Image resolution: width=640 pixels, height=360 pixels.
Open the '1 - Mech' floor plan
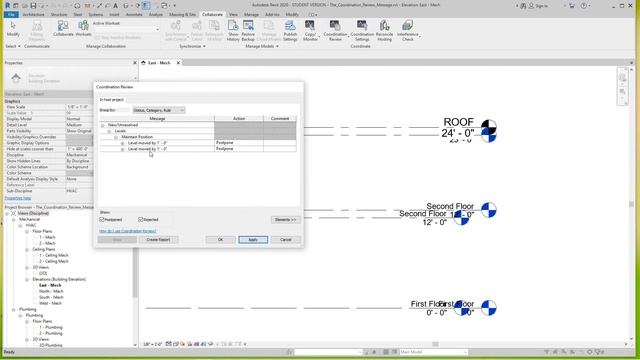tap(47, 237)
